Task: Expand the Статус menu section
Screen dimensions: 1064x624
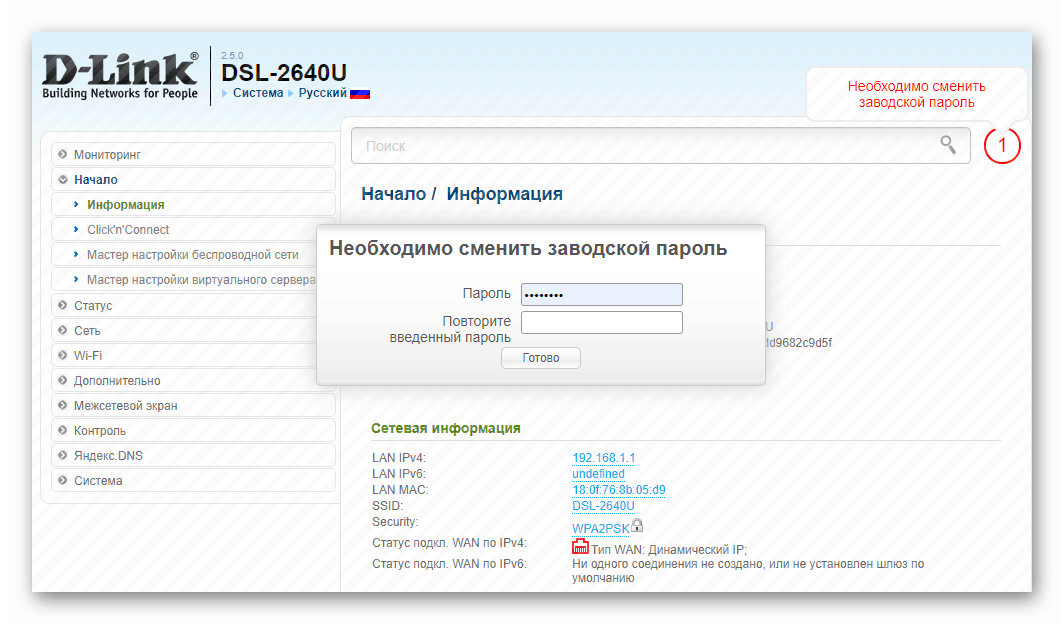Action: (x=193, y=306)
